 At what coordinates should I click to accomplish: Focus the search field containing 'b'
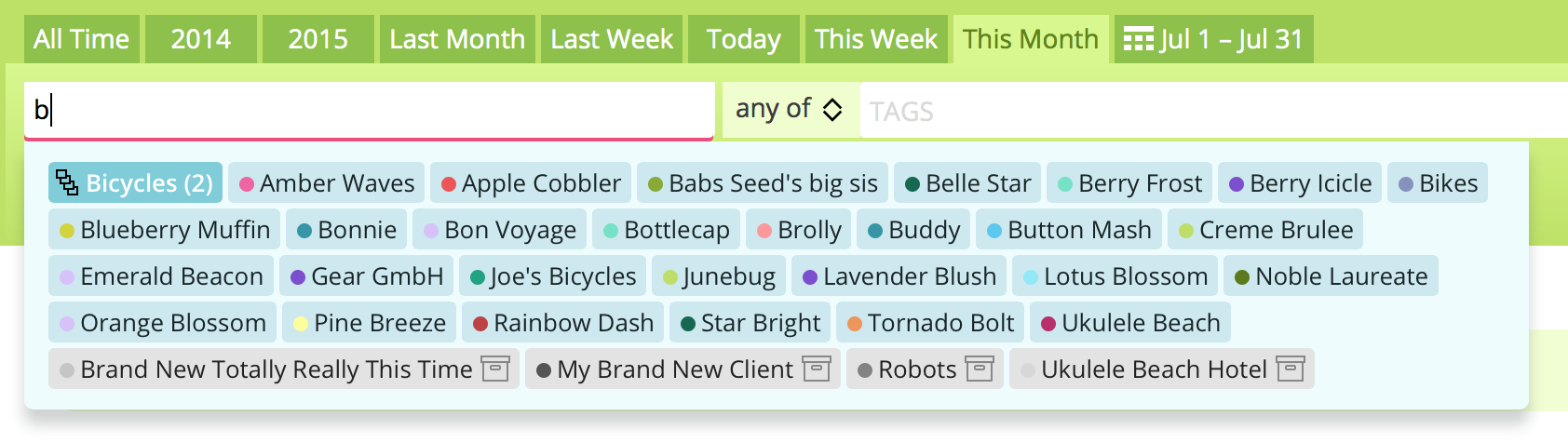(x=369, y=110)
